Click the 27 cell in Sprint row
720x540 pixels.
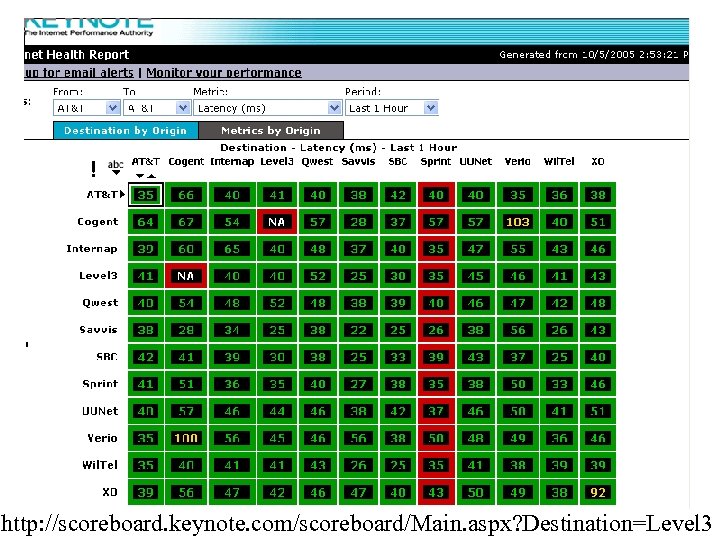pos(358,384)
